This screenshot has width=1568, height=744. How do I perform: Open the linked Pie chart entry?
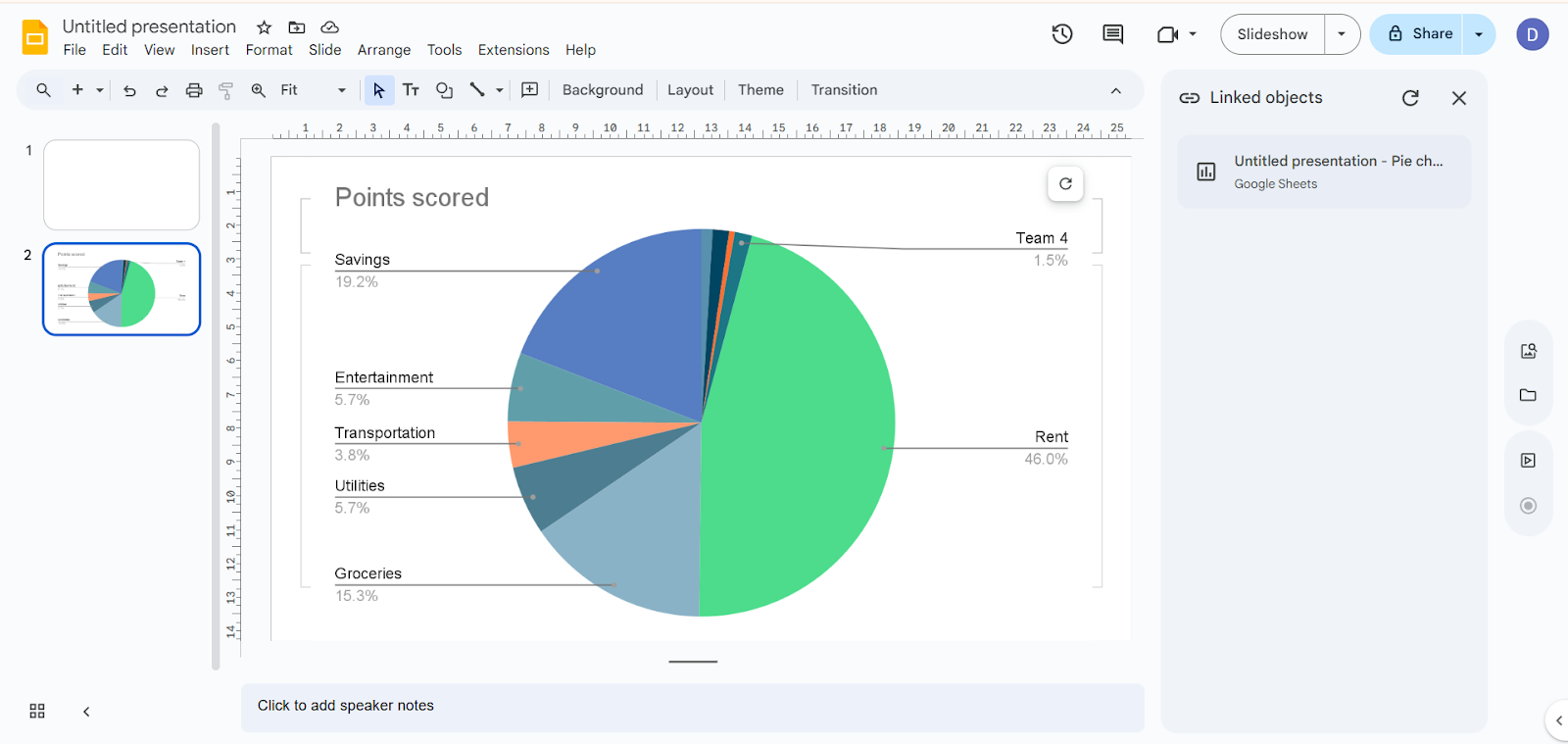pos(1324,172)
